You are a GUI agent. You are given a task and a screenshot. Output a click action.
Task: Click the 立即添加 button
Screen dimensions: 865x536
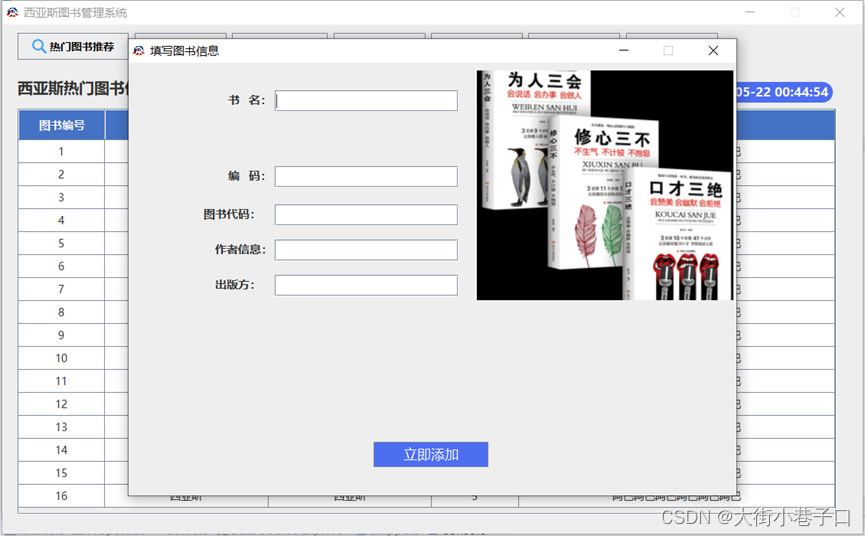431,454
